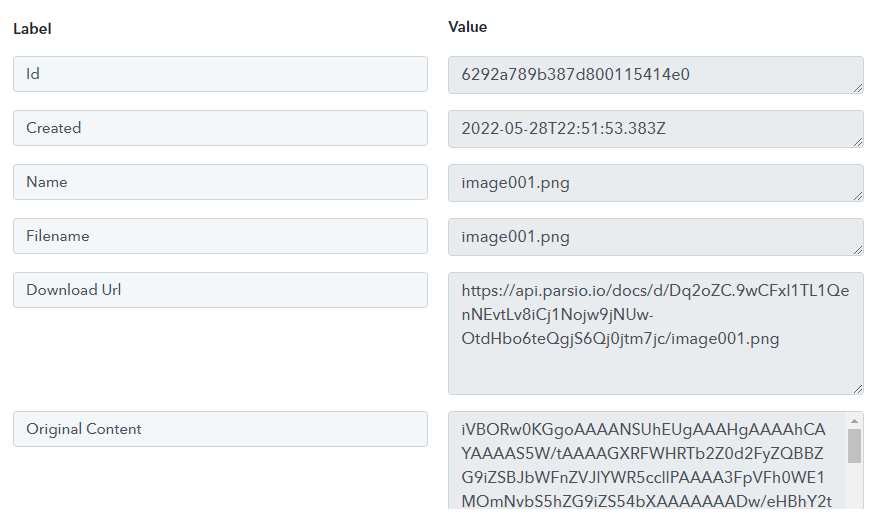872x521 pixels.
Task: Click the resize grip on Filename value box
Action: coord(858,250)
